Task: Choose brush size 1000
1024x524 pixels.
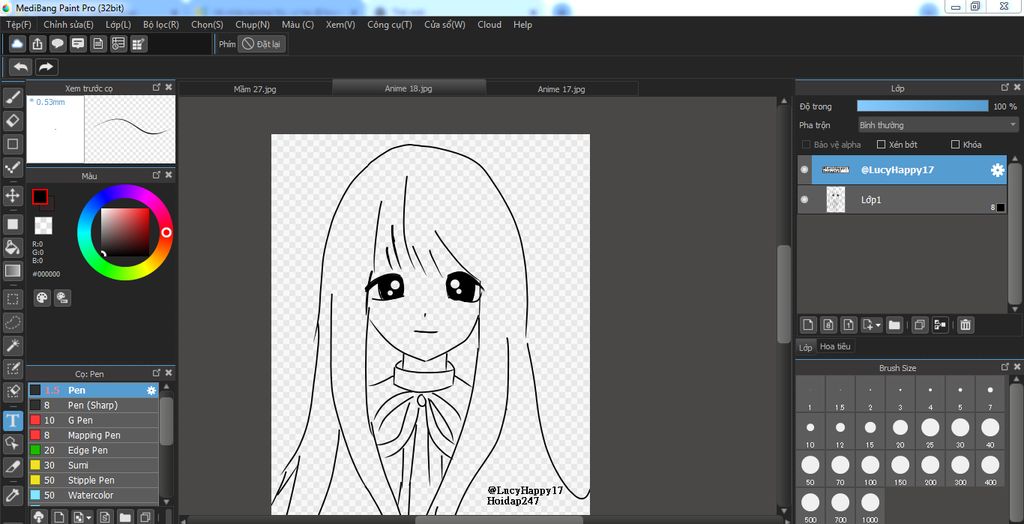Action: [869, 507]
